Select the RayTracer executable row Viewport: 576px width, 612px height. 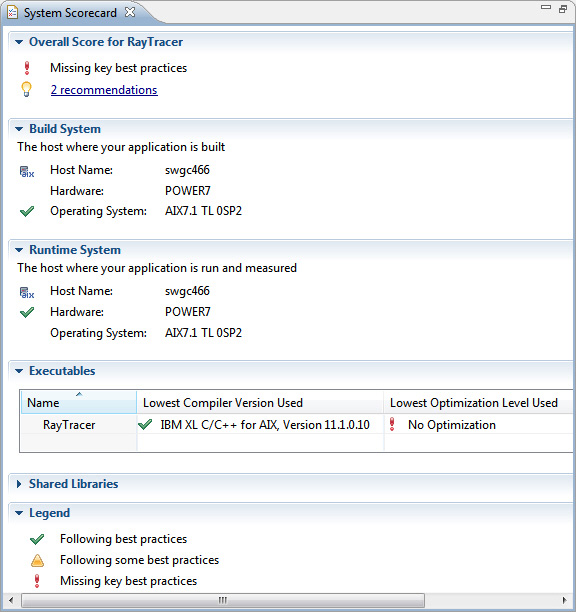pos(297,425)
